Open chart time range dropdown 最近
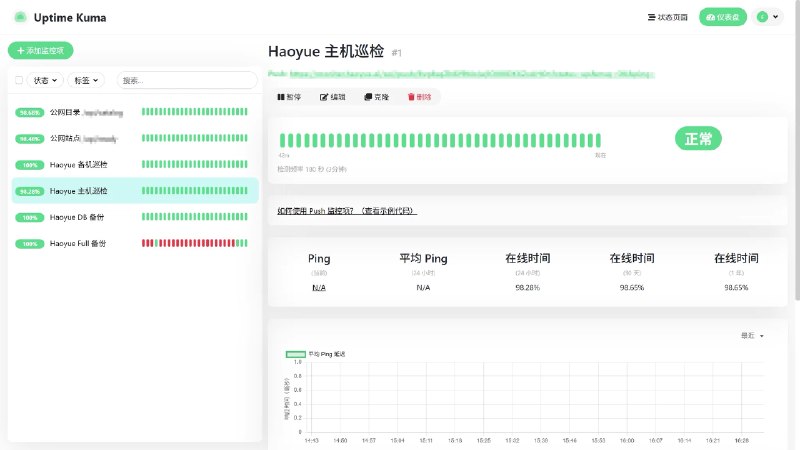This screenshot has width=800, height=450. coord(753,336)
